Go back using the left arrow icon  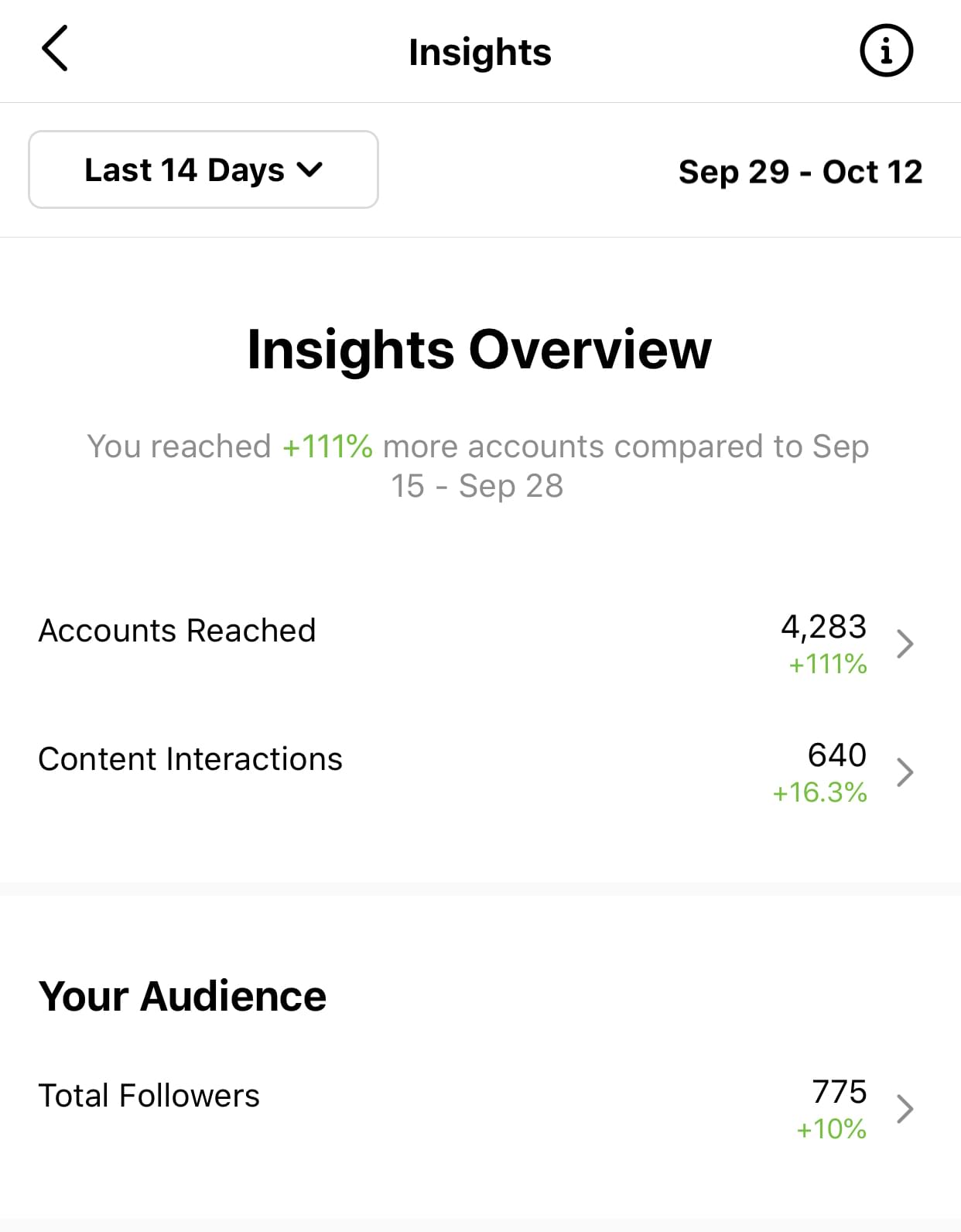tap(54, 49)
